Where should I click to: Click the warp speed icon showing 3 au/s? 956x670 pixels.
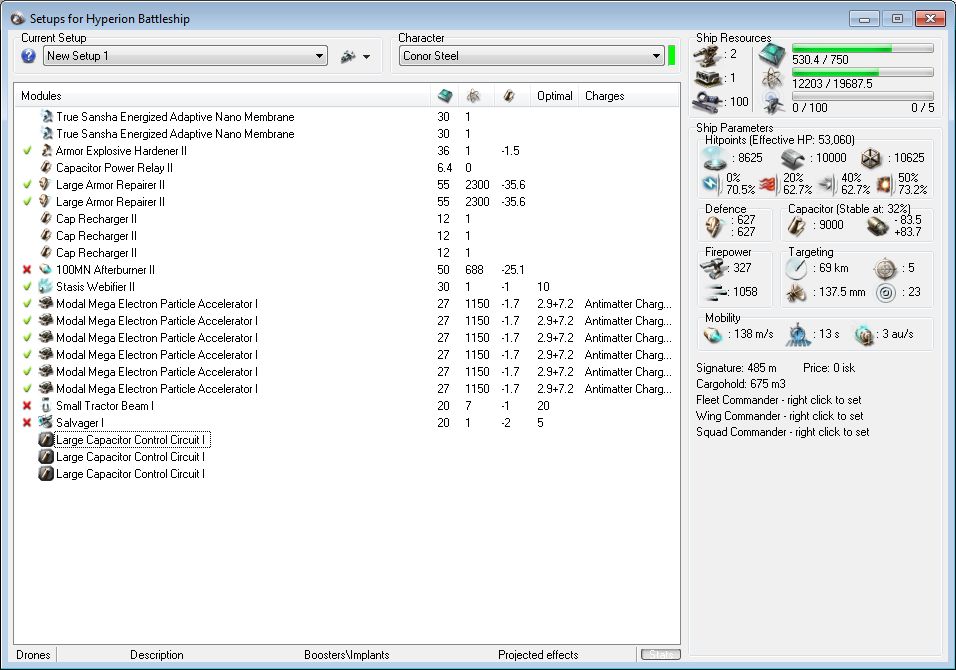[864, 335]
